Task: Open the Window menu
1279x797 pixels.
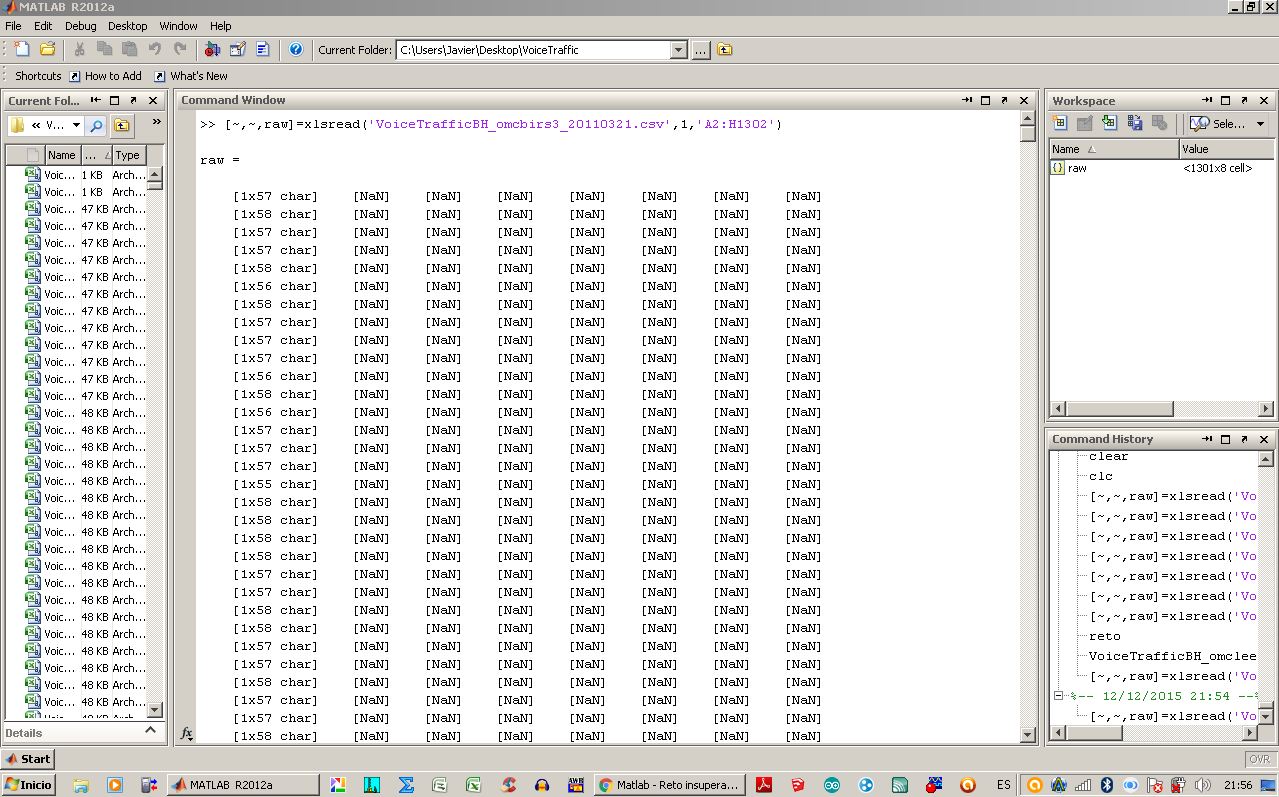Action: click(178, 26)
